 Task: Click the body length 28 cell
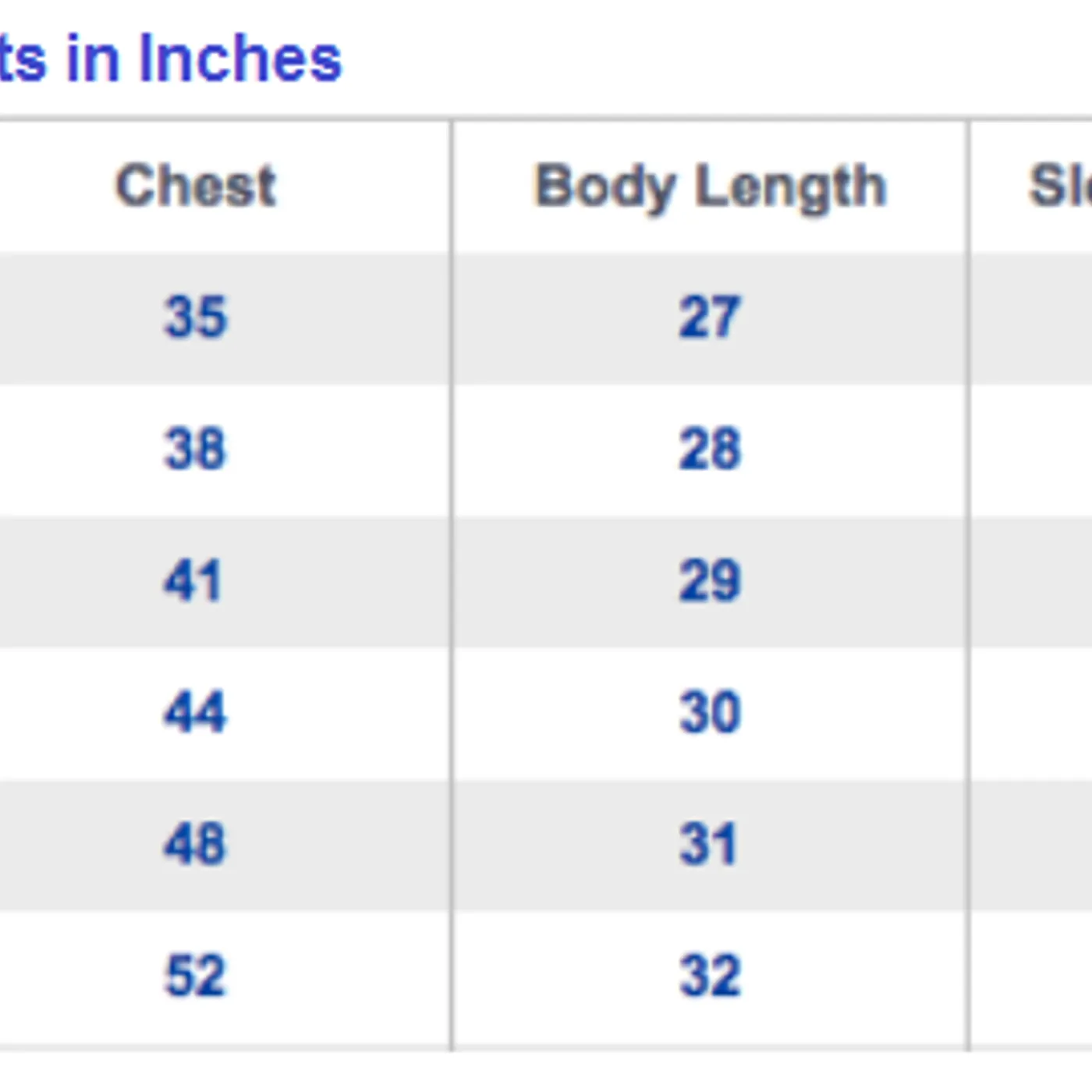click(710, 449)
